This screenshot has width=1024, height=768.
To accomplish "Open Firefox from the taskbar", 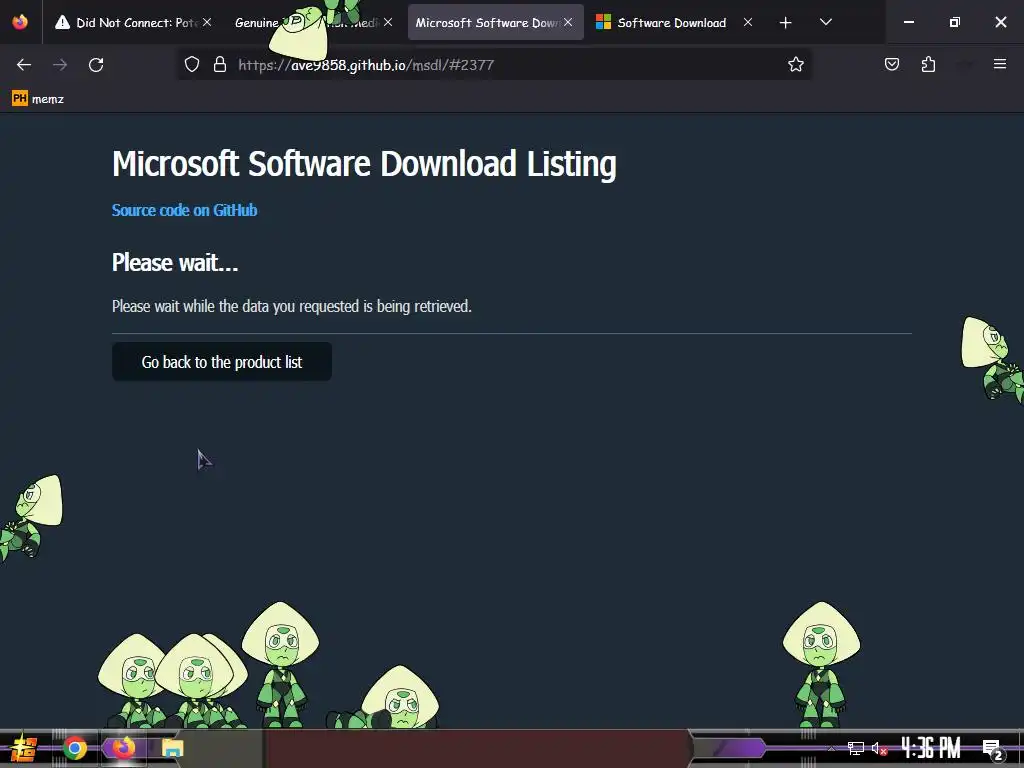I will [x=123, y=748].
